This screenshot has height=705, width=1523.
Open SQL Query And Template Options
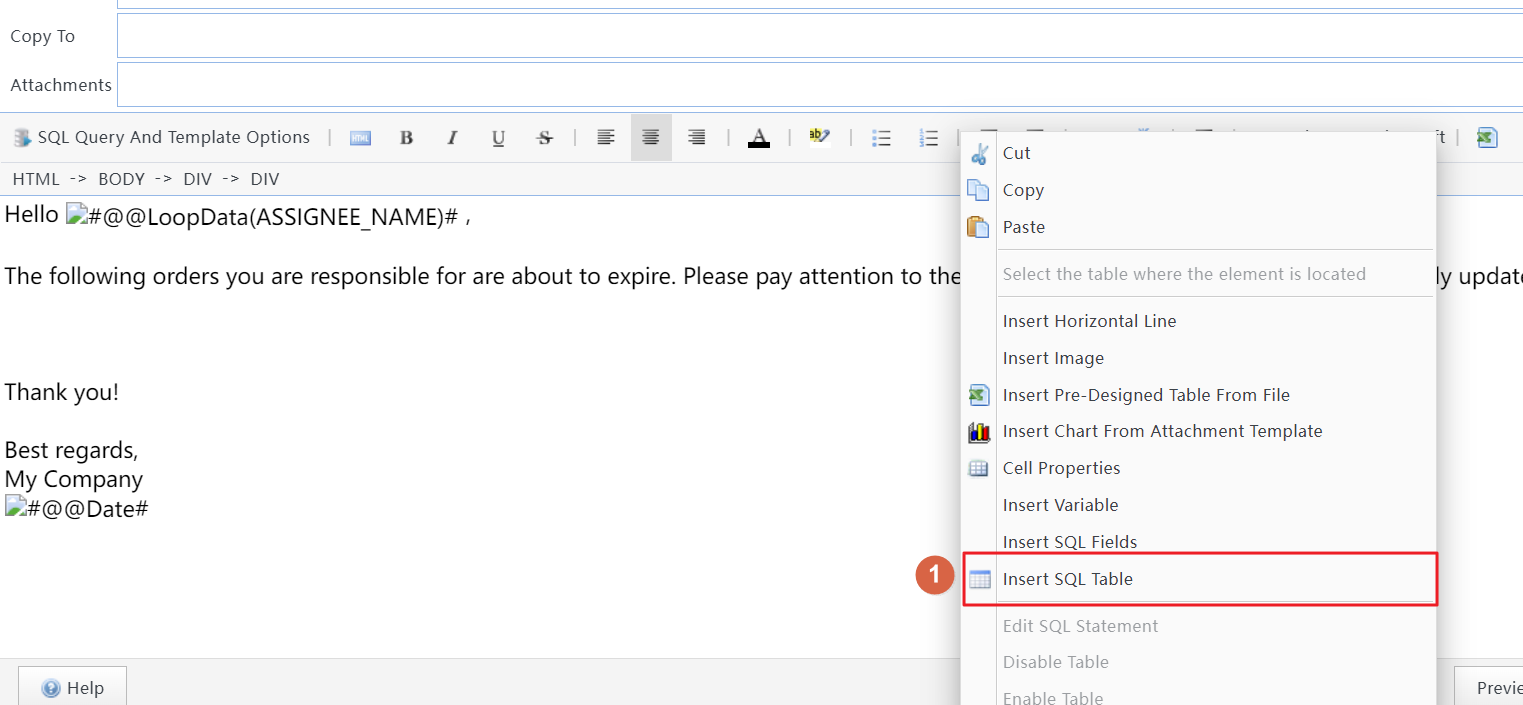(162, 138)
